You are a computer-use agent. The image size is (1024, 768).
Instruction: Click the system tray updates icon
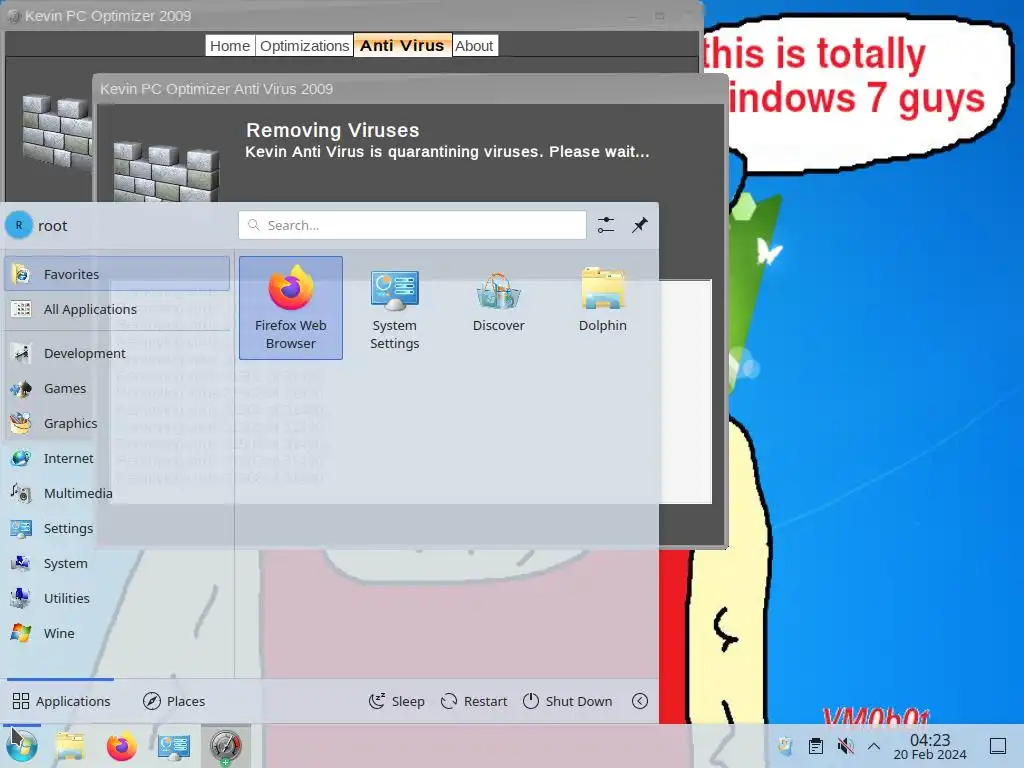[785, 746]
